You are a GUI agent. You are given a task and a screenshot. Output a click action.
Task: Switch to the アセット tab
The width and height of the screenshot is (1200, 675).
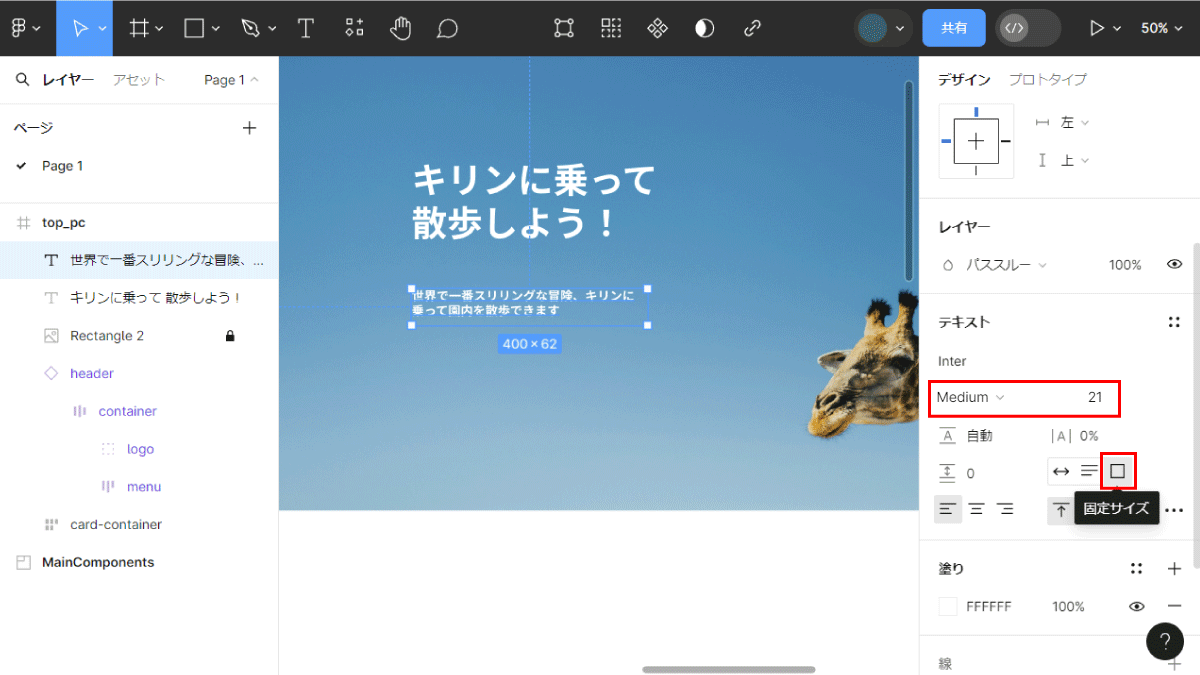(x=138, y=80)
